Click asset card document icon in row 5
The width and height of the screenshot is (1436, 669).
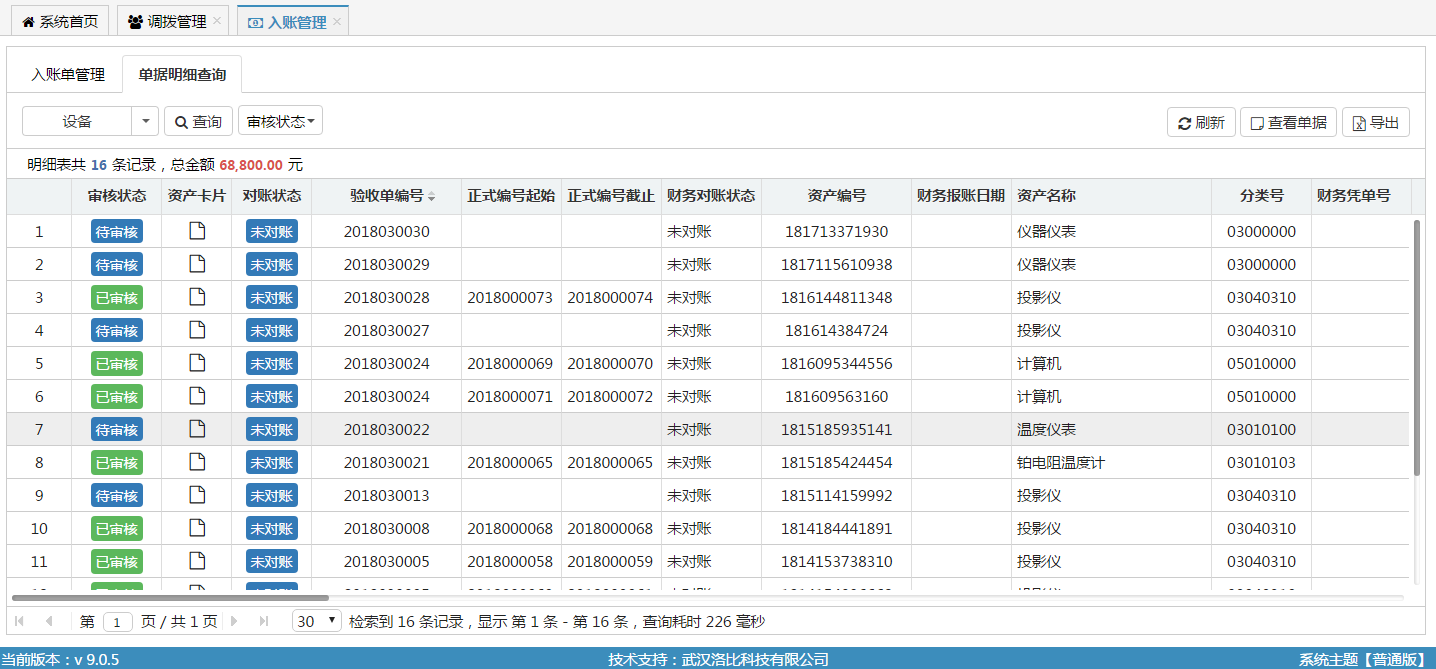[197, 363]
